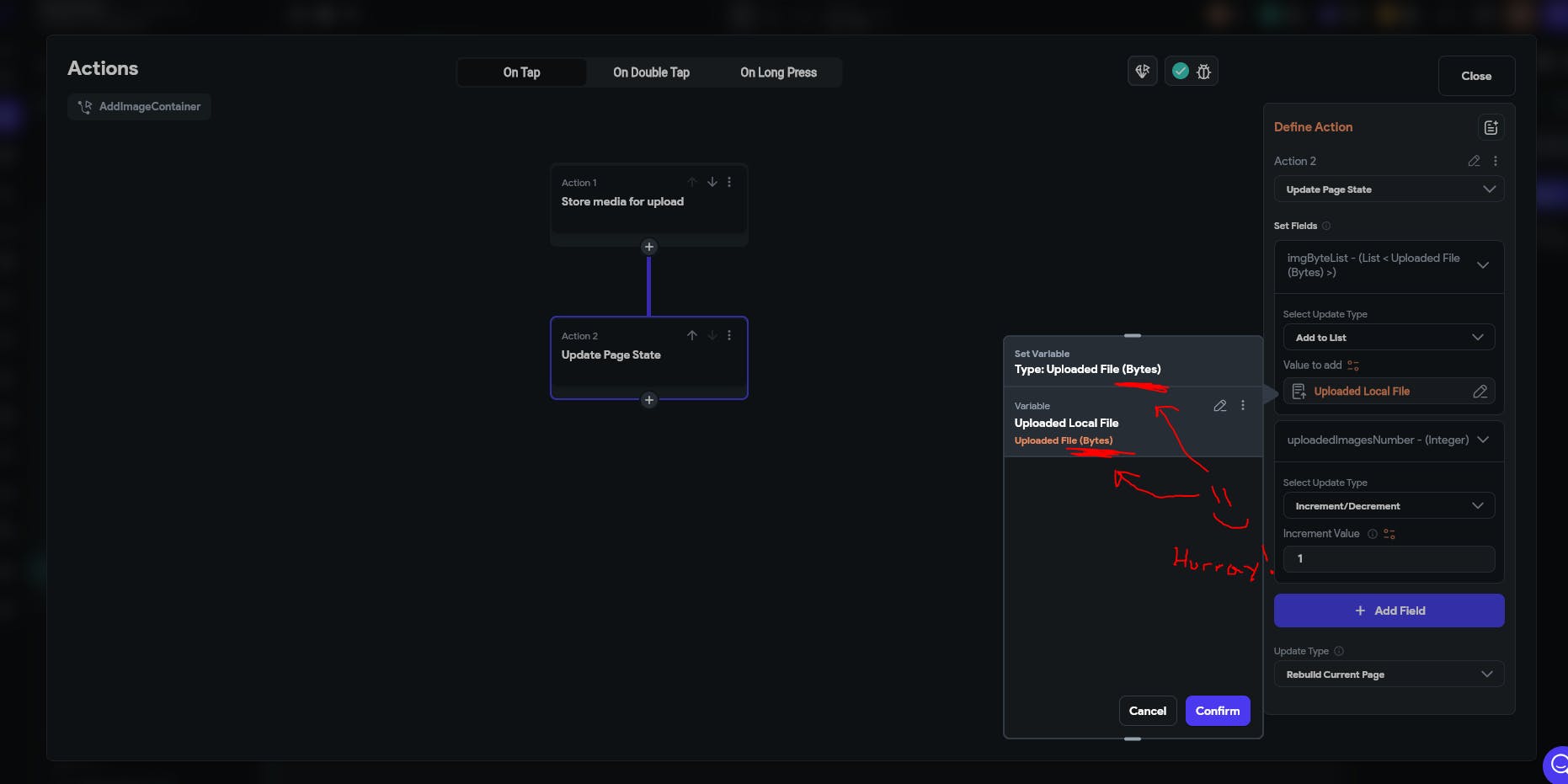The image size is (1568, 784).
Task: Switch to the On Tap tab
Action: click(522, 72)
